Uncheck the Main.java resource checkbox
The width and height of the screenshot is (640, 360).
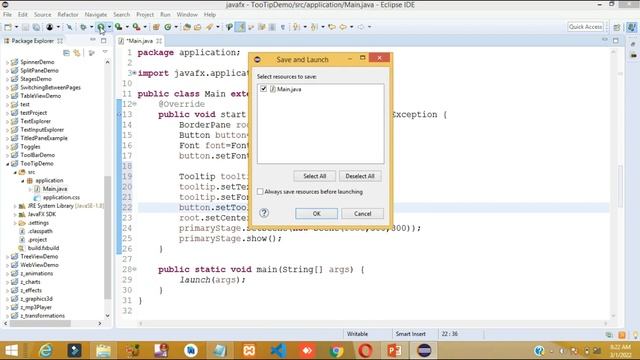264,89
